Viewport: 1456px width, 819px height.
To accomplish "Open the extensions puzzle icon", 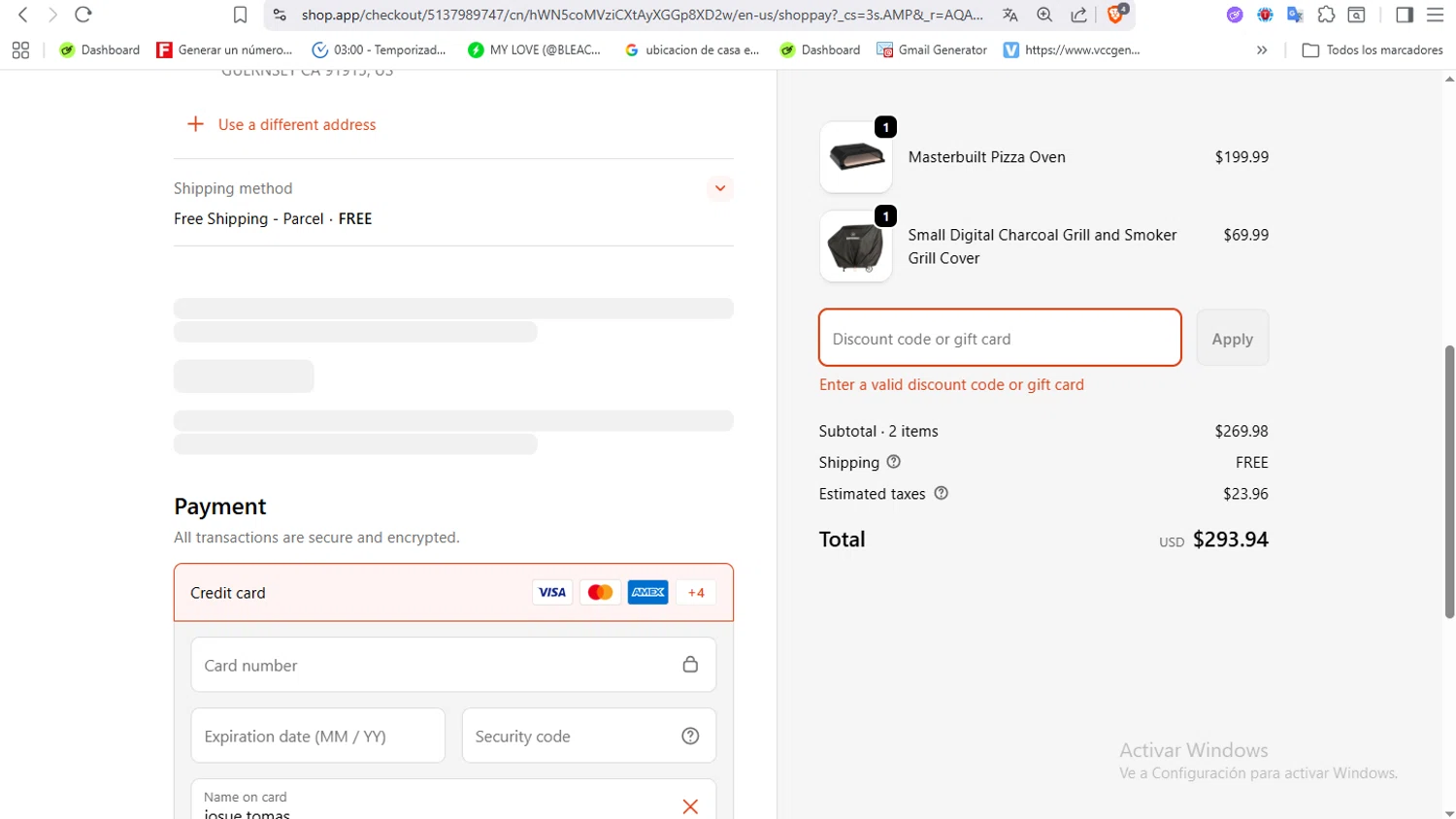I will (1326, 15).
